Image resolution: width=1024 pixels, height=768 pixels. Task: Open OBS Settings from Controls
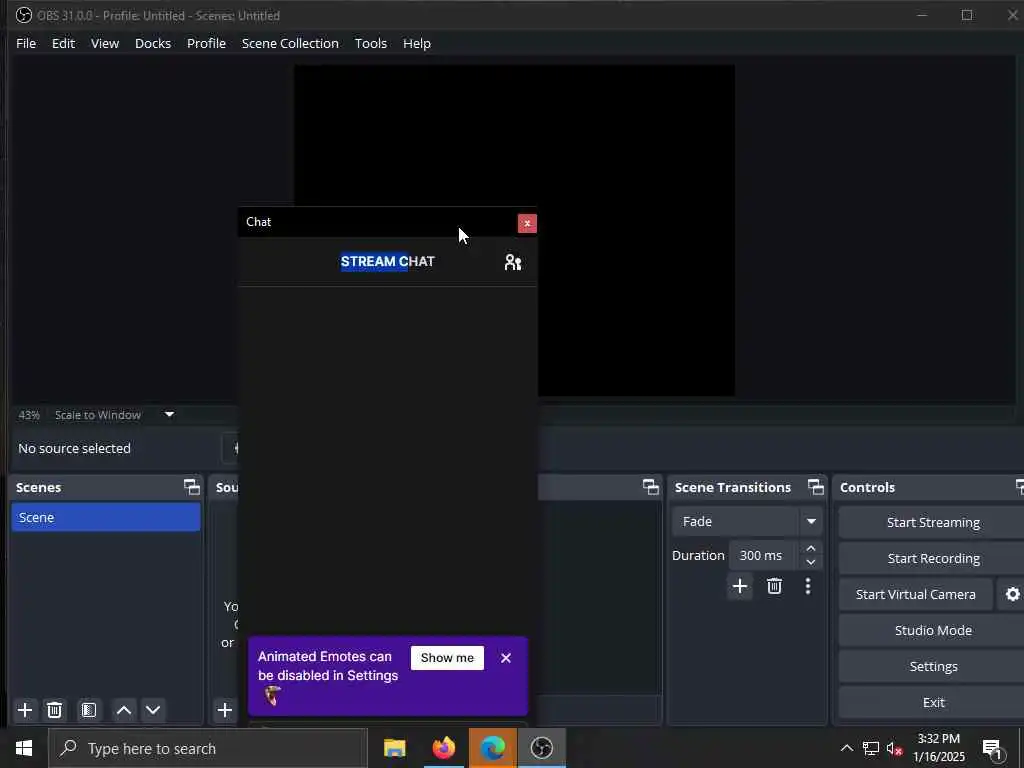click(x=933, y=666)
